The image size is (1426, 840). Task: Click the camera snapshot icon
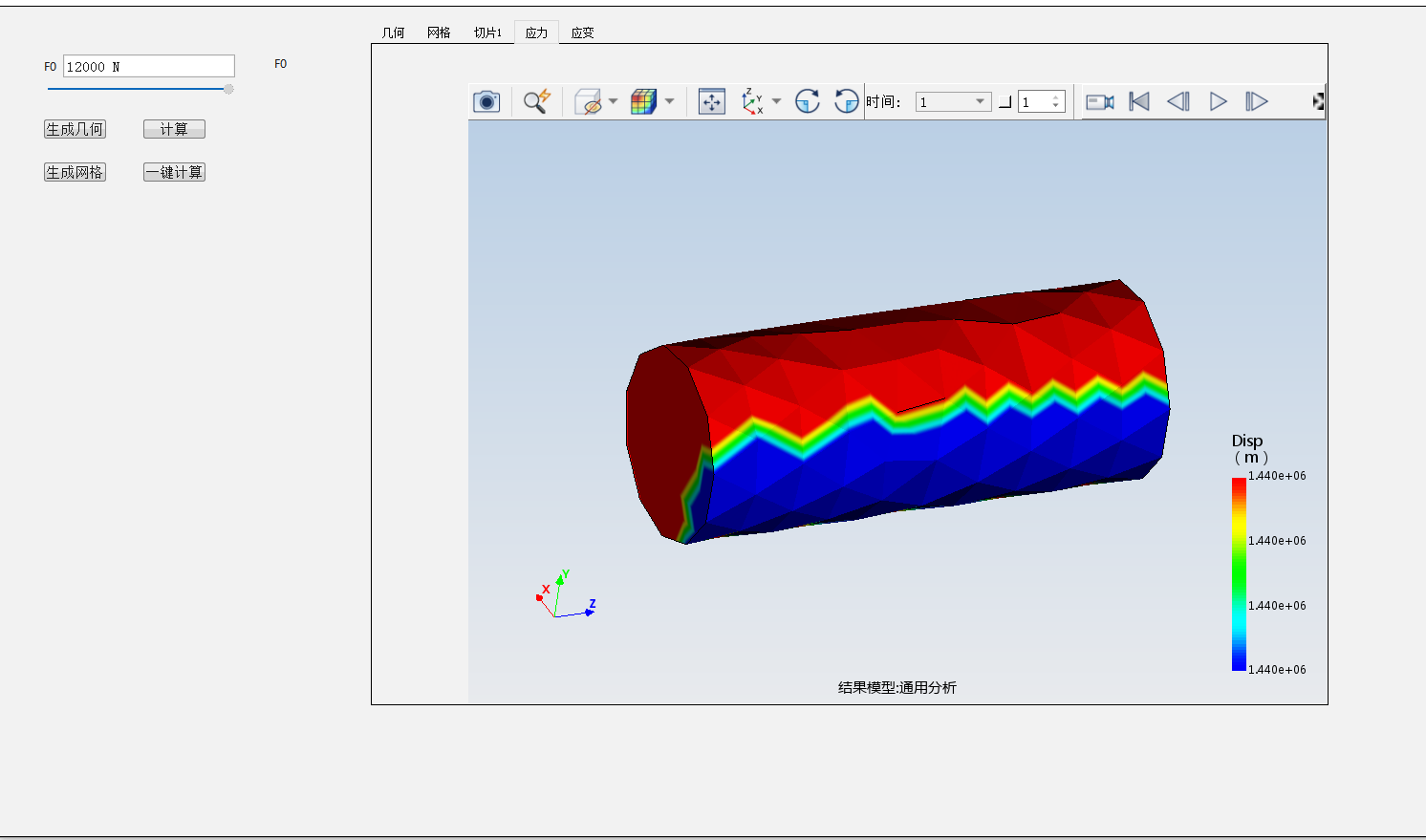tap(486, 101)
